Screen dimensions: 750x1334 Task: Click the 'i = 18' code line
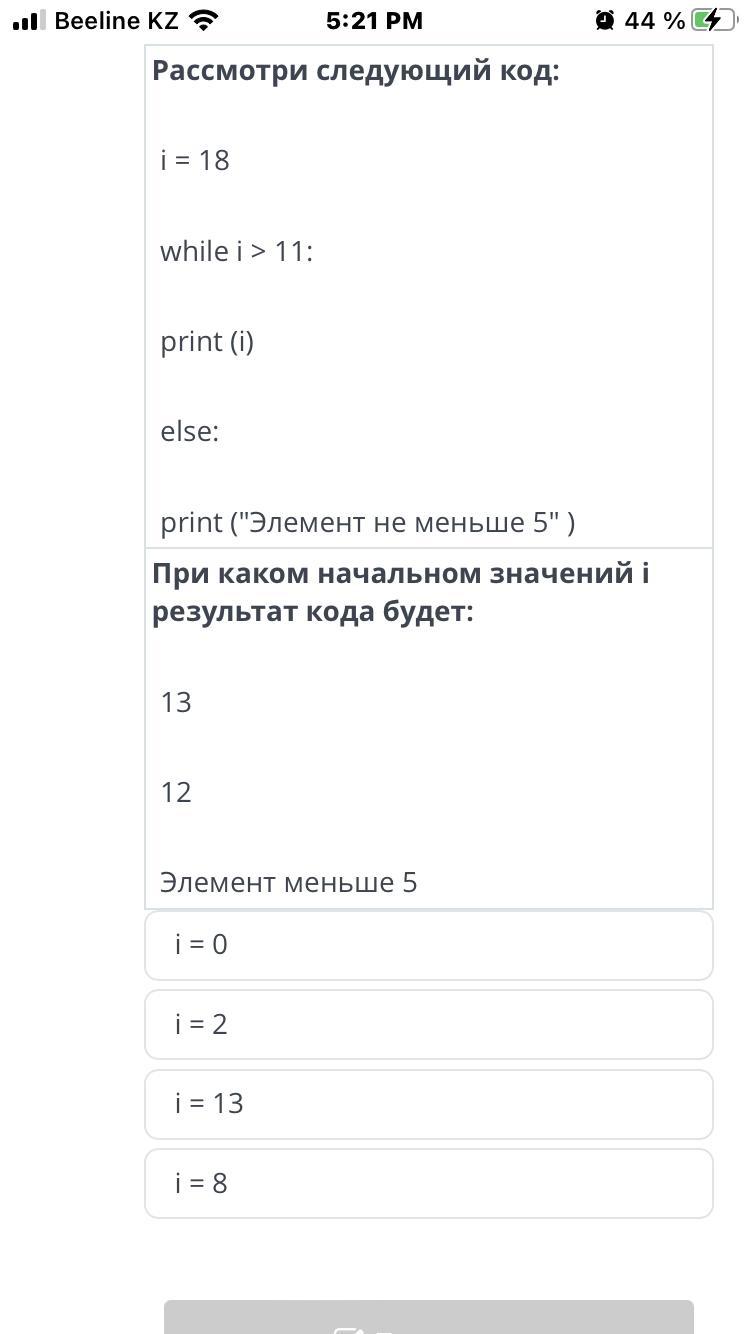click(x=195, y=160)
